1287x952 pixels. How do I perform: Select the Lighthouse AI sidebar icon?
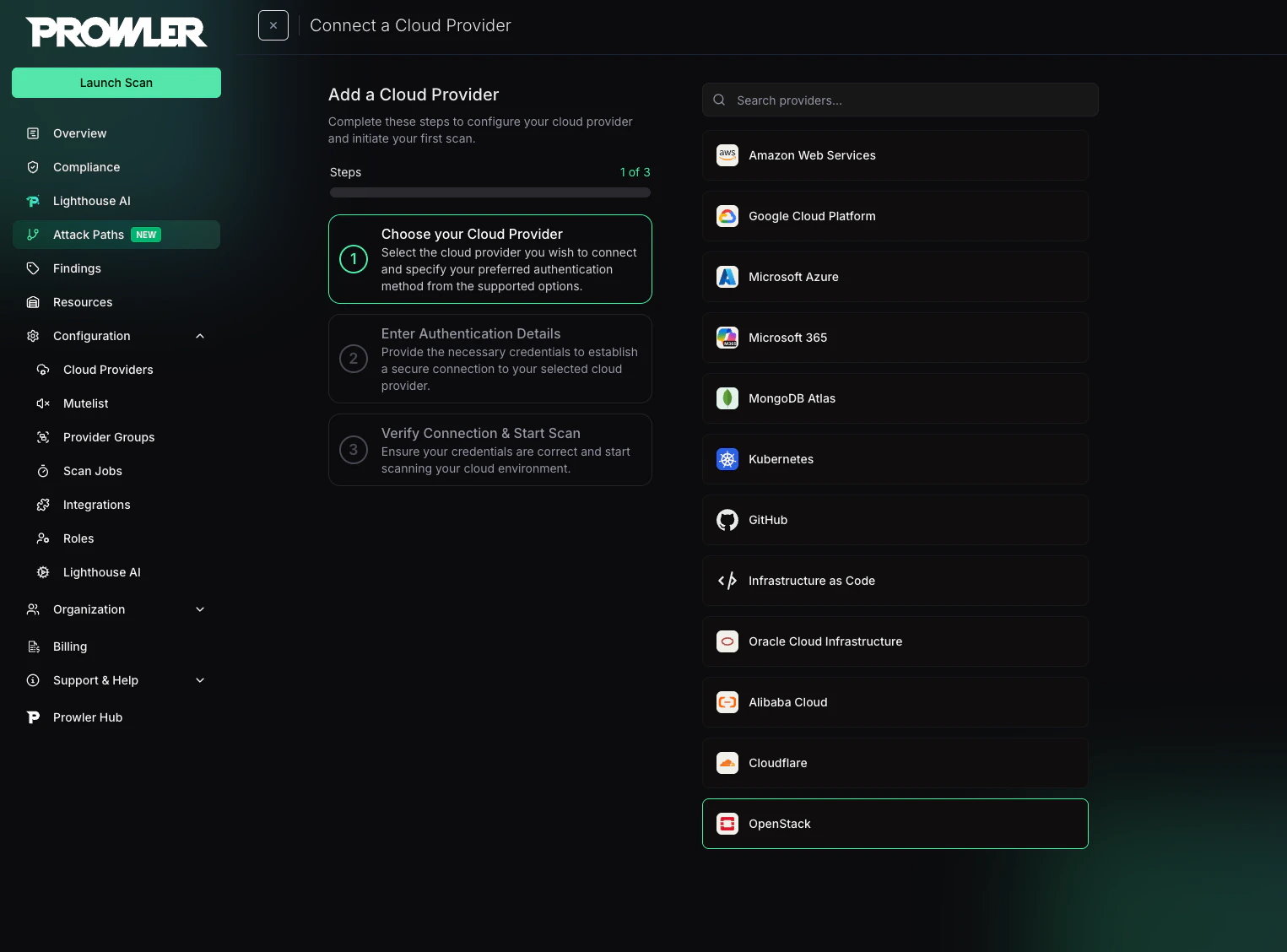point(32,201)
